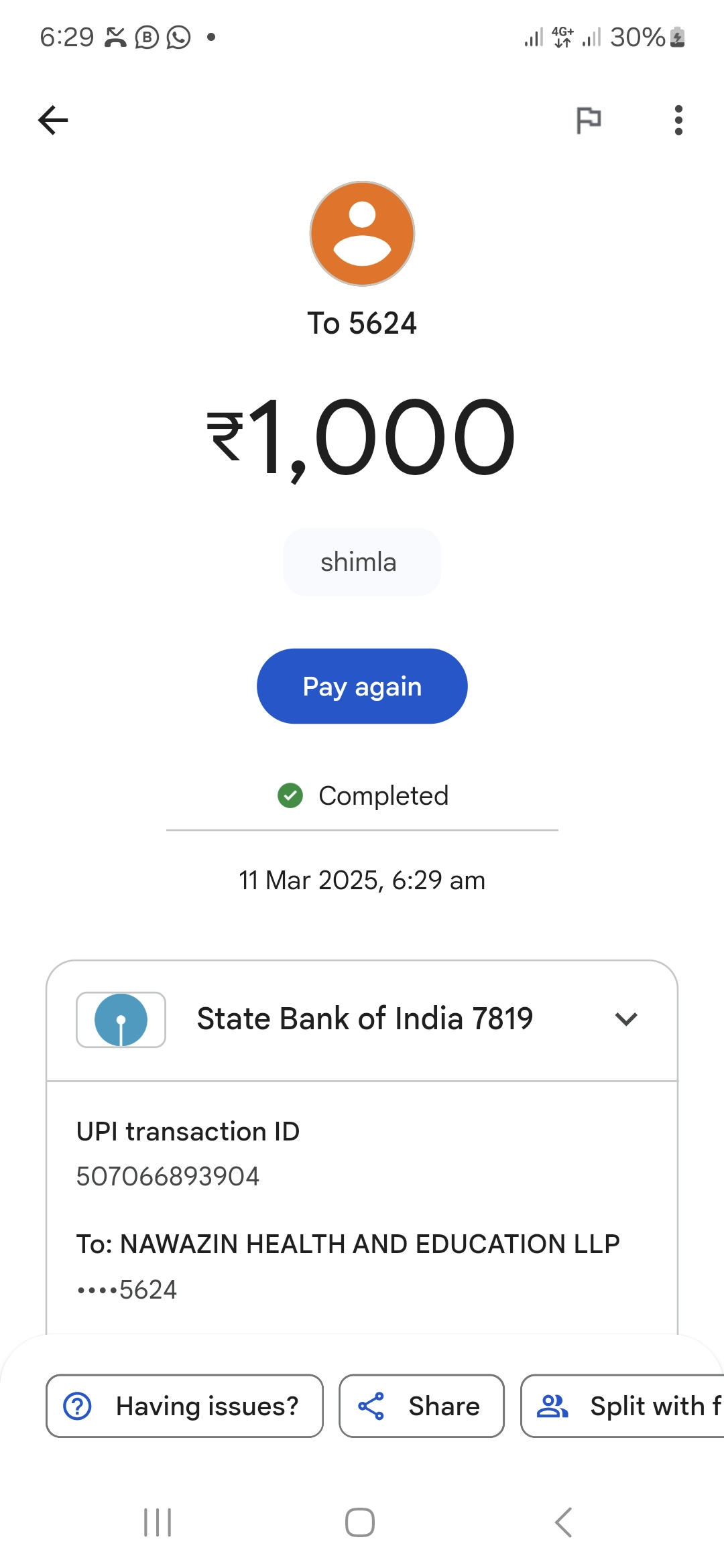Tap the orange recipient profile avatar
724x1568 pixels.
[362, 234]
